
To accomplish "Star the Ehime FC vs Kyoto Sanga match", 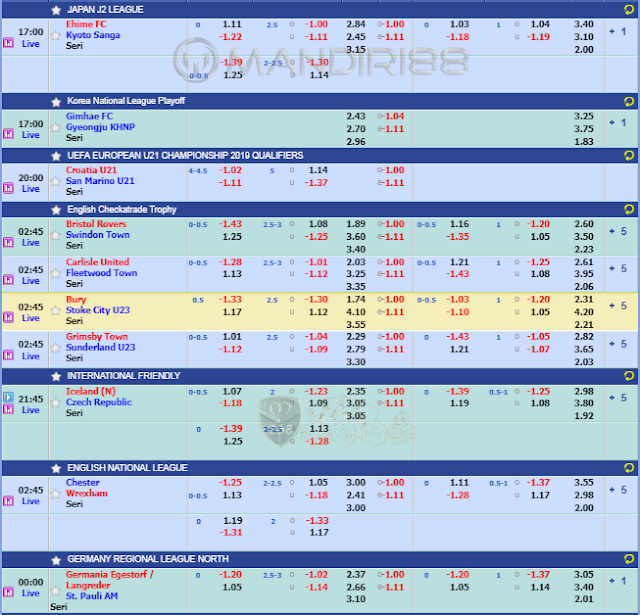I will 56,36.
